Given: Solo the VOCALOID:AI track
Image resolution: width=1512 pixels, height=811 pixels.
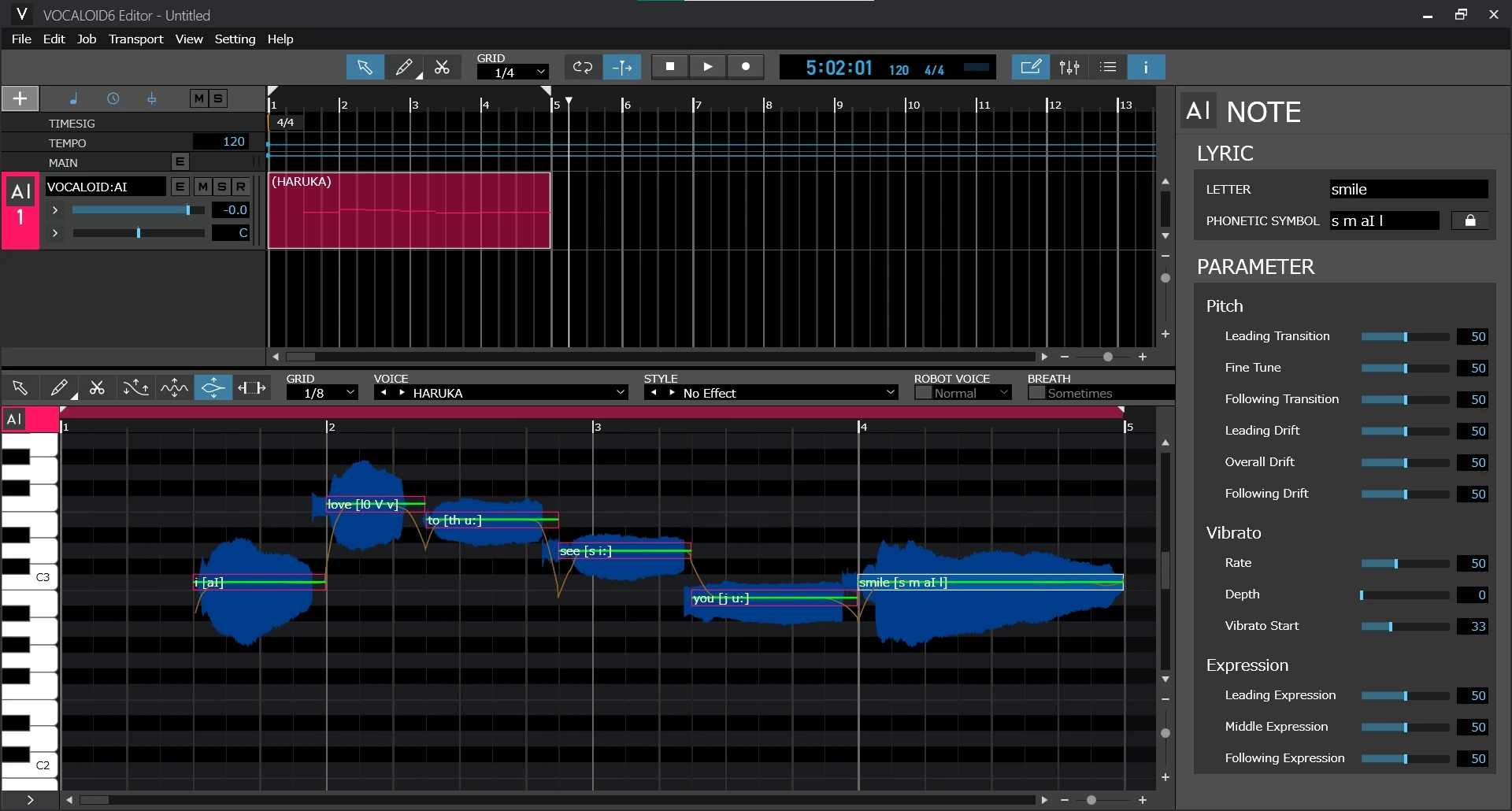Looking at the screenshot, I should (x=222, y=187).
